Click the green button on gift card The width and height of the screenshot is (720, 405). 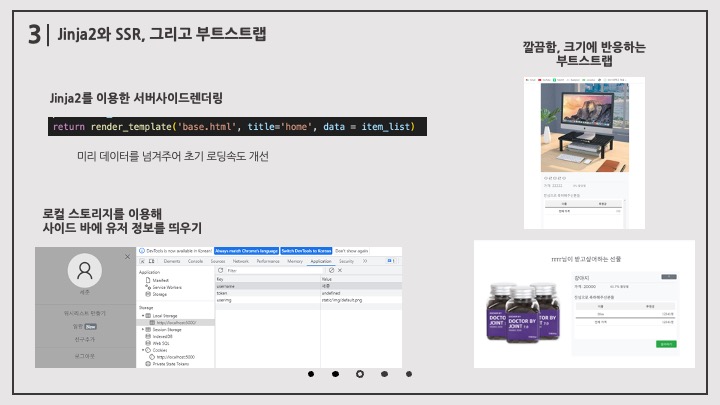tap(666, 344)
